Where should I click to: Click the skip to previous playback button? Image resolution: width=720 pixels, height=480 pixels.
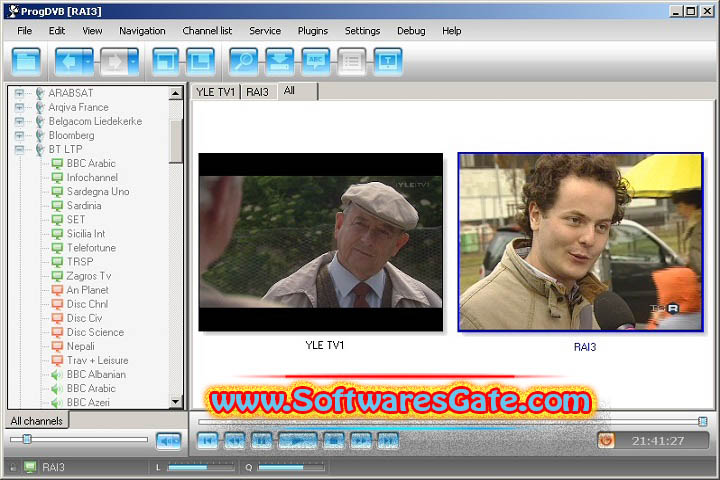point(207,441)
